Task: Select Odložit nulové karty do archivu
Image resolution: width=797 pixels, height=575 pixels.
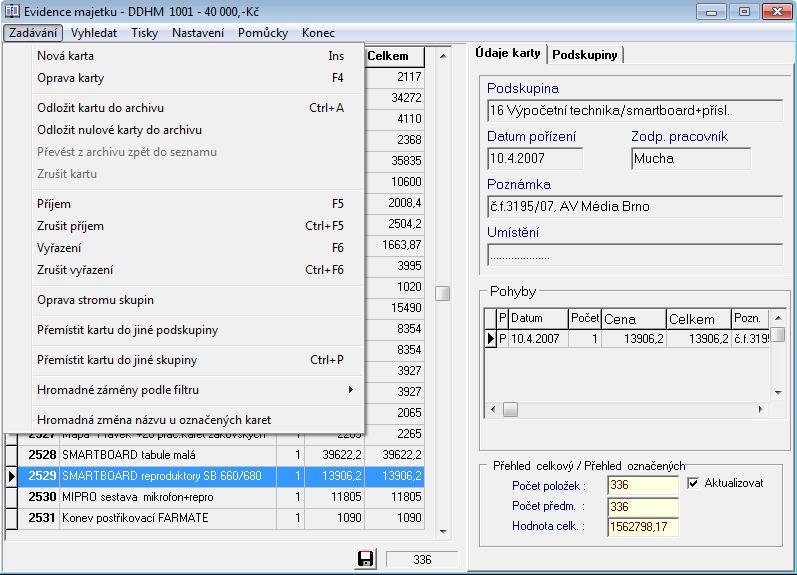Action: point(198,130)
